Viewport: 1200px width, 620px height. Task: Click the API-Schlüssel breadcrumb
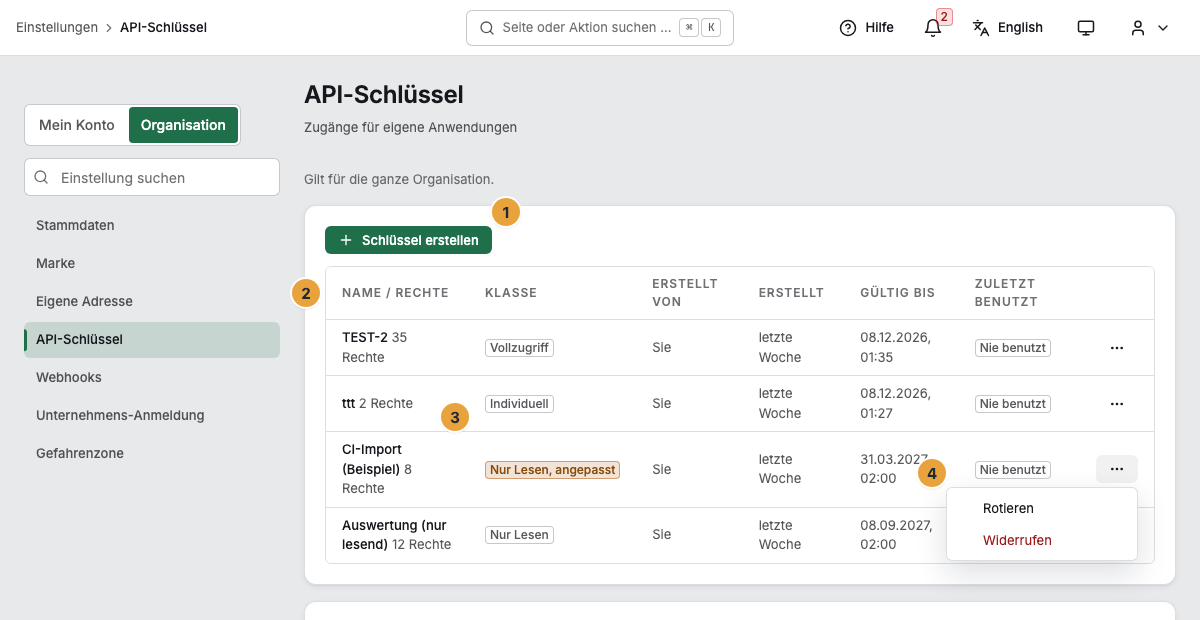pos(163,28)
